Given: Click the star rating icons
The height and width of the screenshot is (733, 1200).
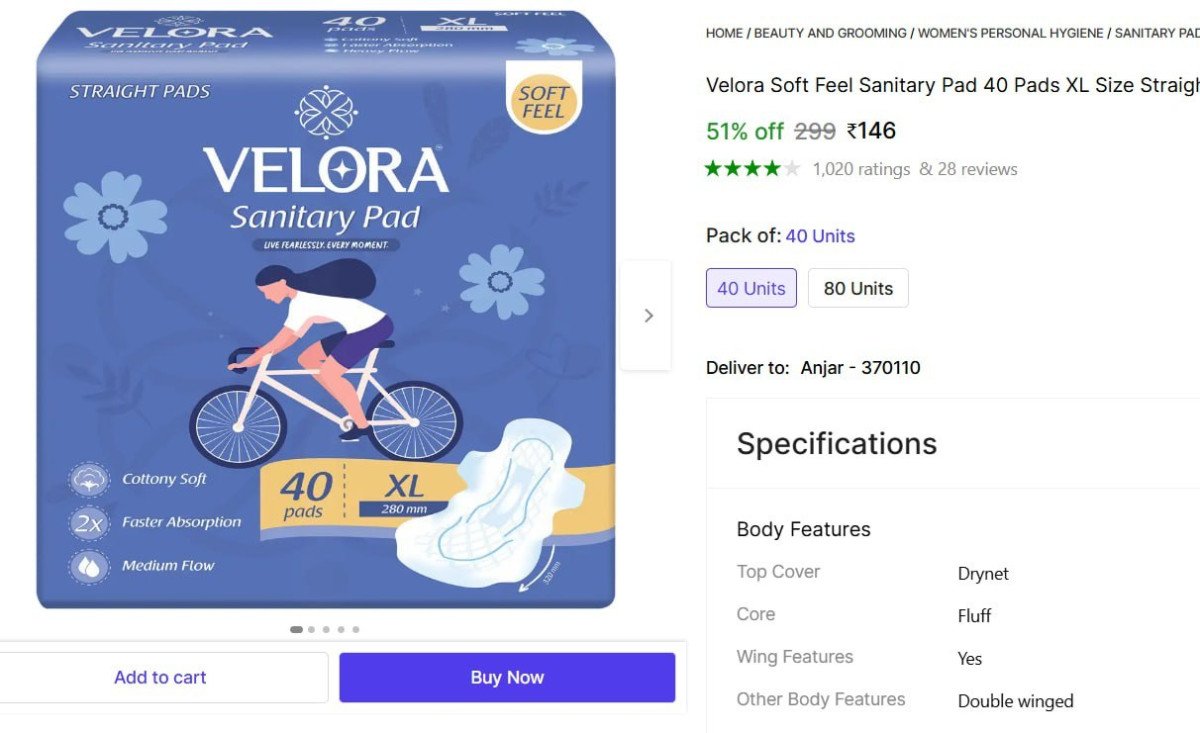Looking at the screenshot, I should point(753,169).
